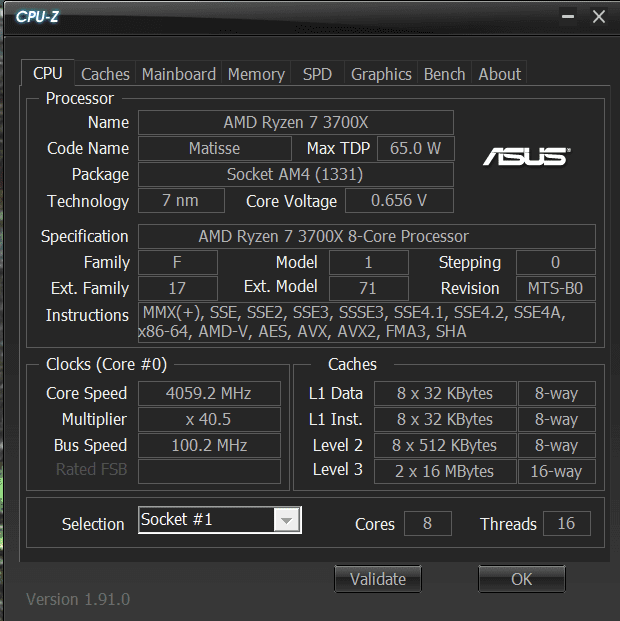Click the L1 Inst. 8-way associativity
The width and height of the screenshot is (620, 621).
coord(557,419)
